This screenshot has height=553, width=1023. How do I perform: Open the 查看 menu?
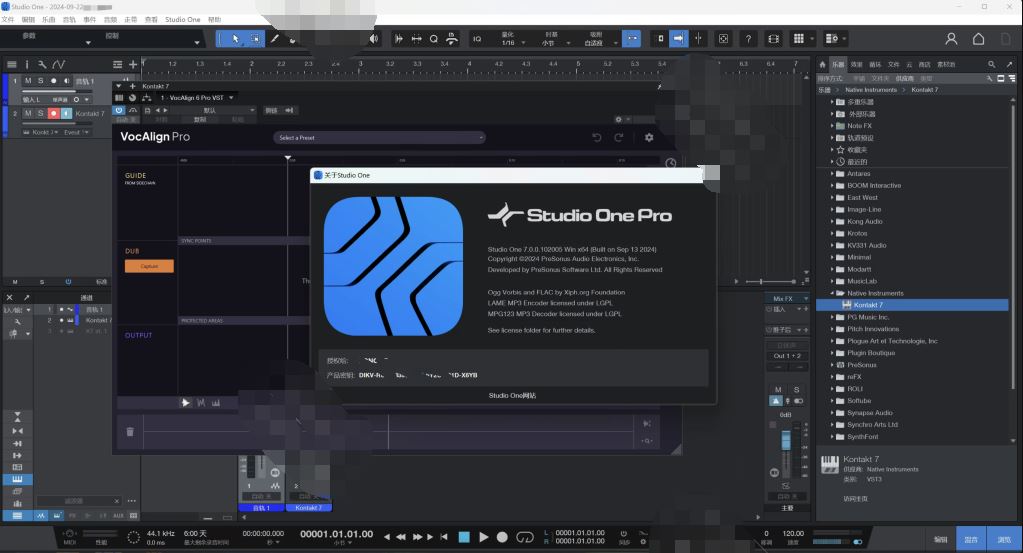tap(151, 20)
